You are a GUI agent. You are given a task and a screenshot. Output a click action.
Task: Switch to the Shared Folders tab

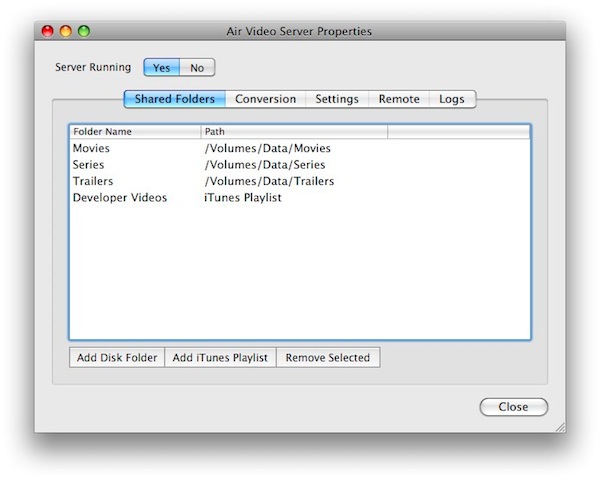(175, 99)
